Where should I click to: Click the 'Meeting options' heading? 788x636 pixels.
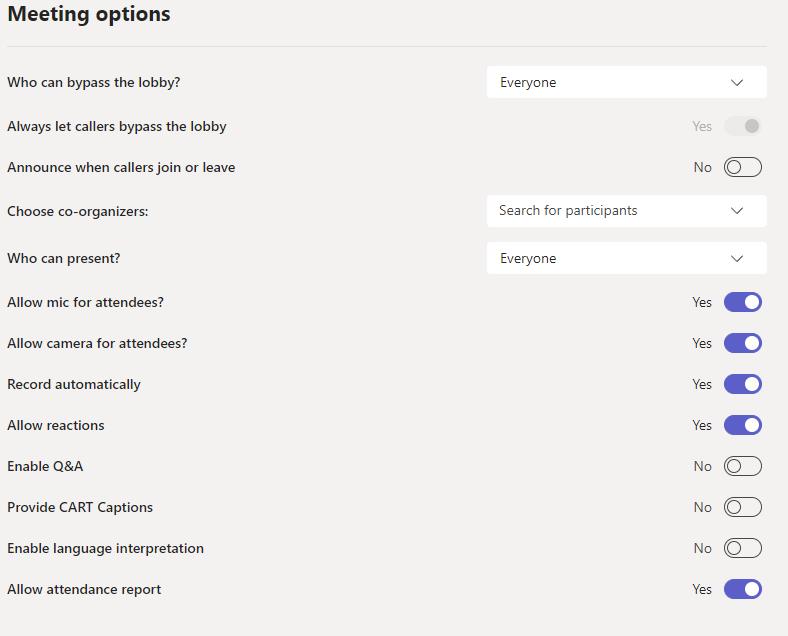click(x=89, y=14)
